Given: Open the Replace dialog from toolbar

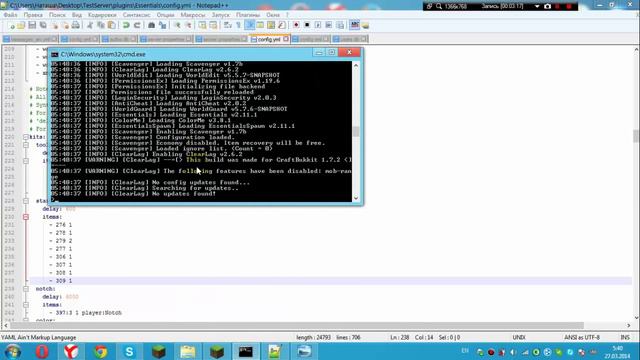Looking at the screenshot, I should tap(162, 25).
